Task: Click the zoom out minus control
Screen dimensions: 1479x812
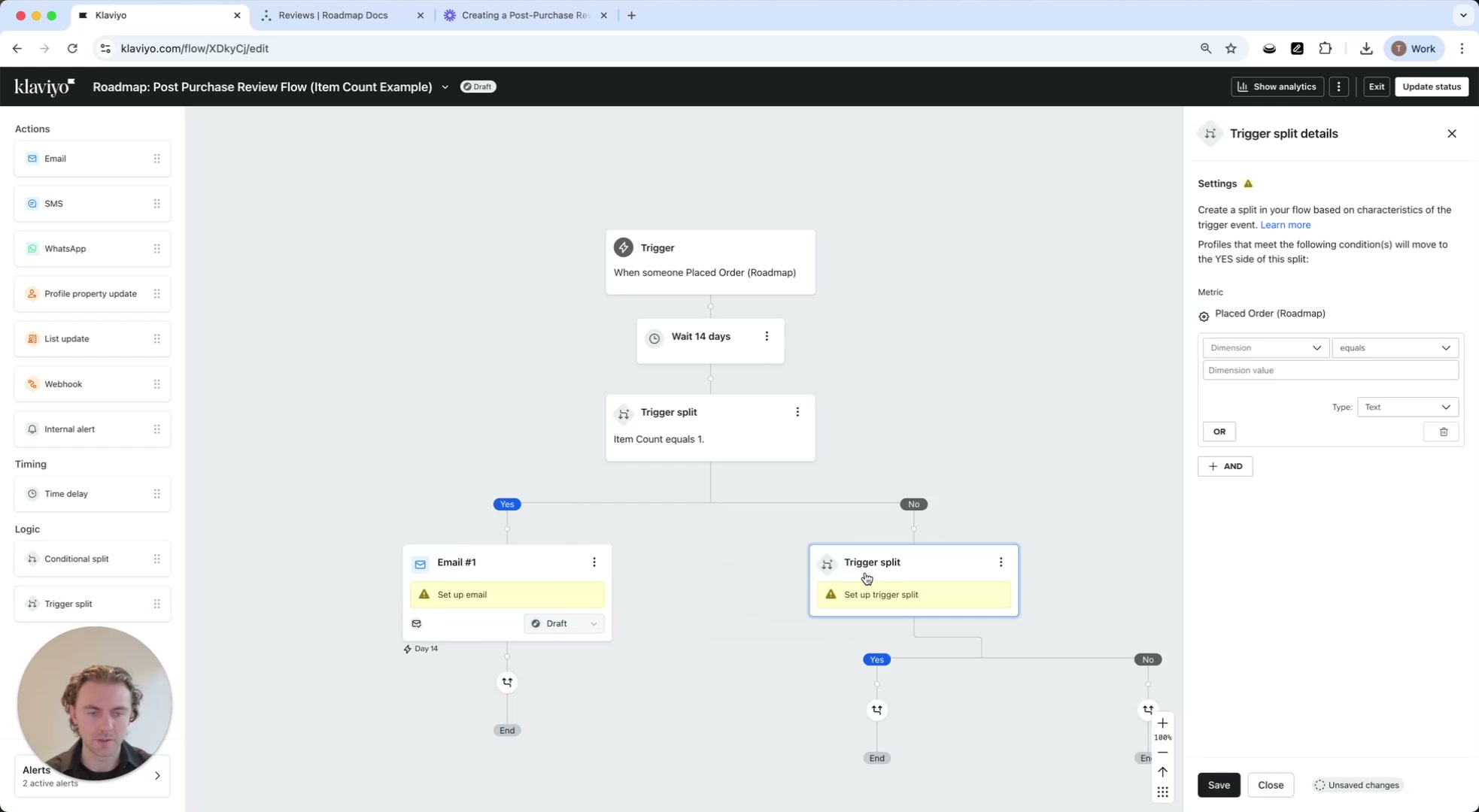Action: tap(1162, 752)
